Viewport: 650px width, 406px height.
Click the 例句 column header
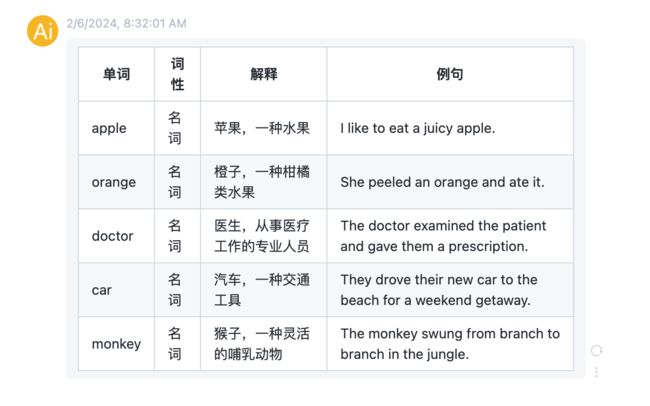tap(450, 74)
